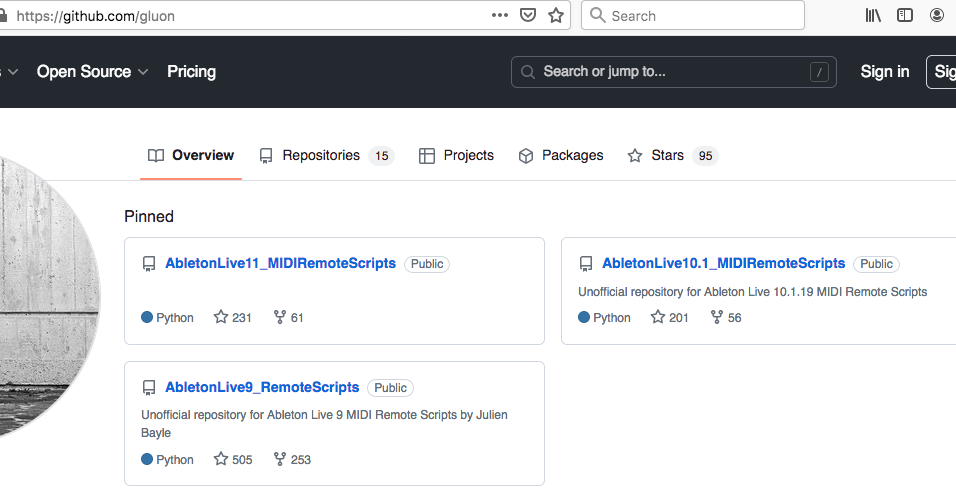The image size is (956, 491).
Task: Switch to the Packages tab
Action: pos(561,156)
